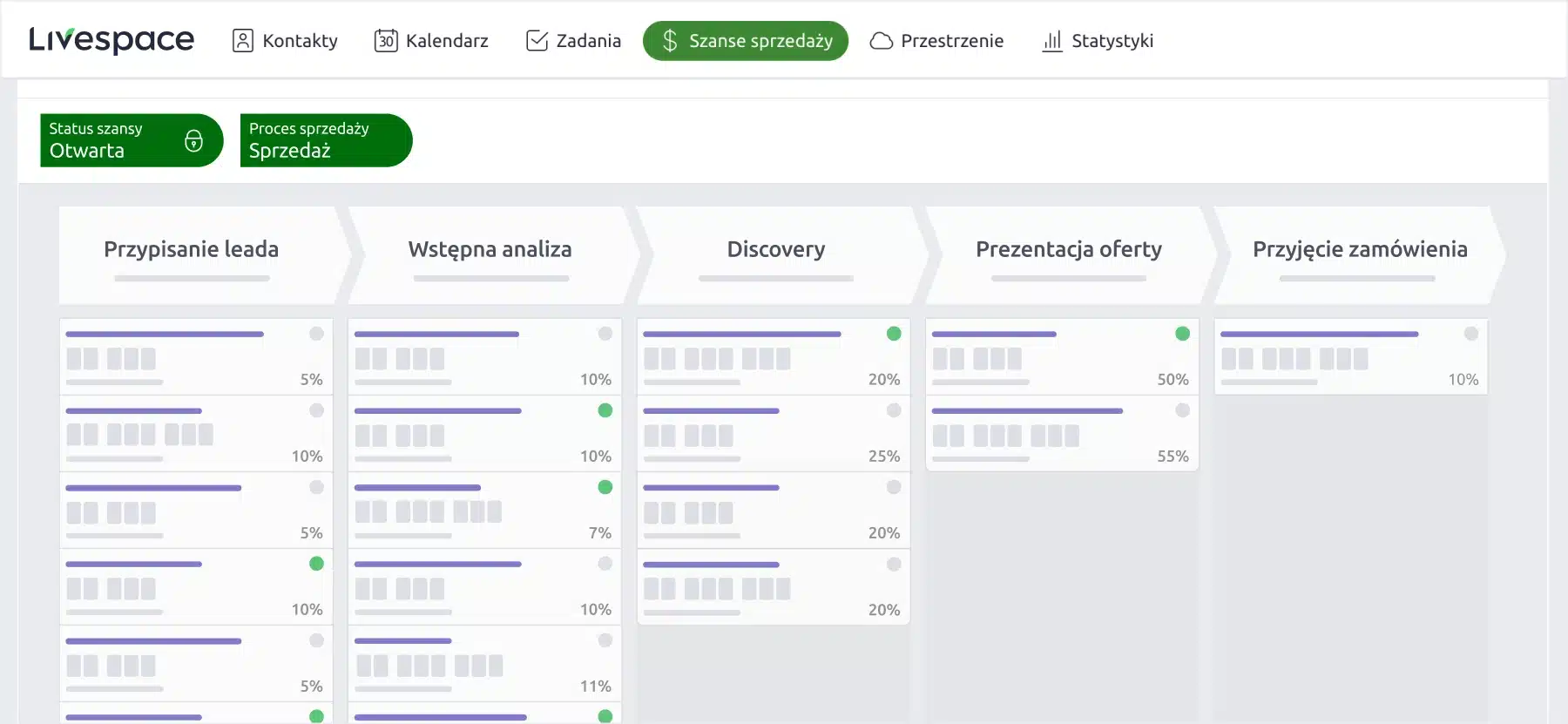Open the only card in Przyjęcie zamówienia

click(1351, 357)
